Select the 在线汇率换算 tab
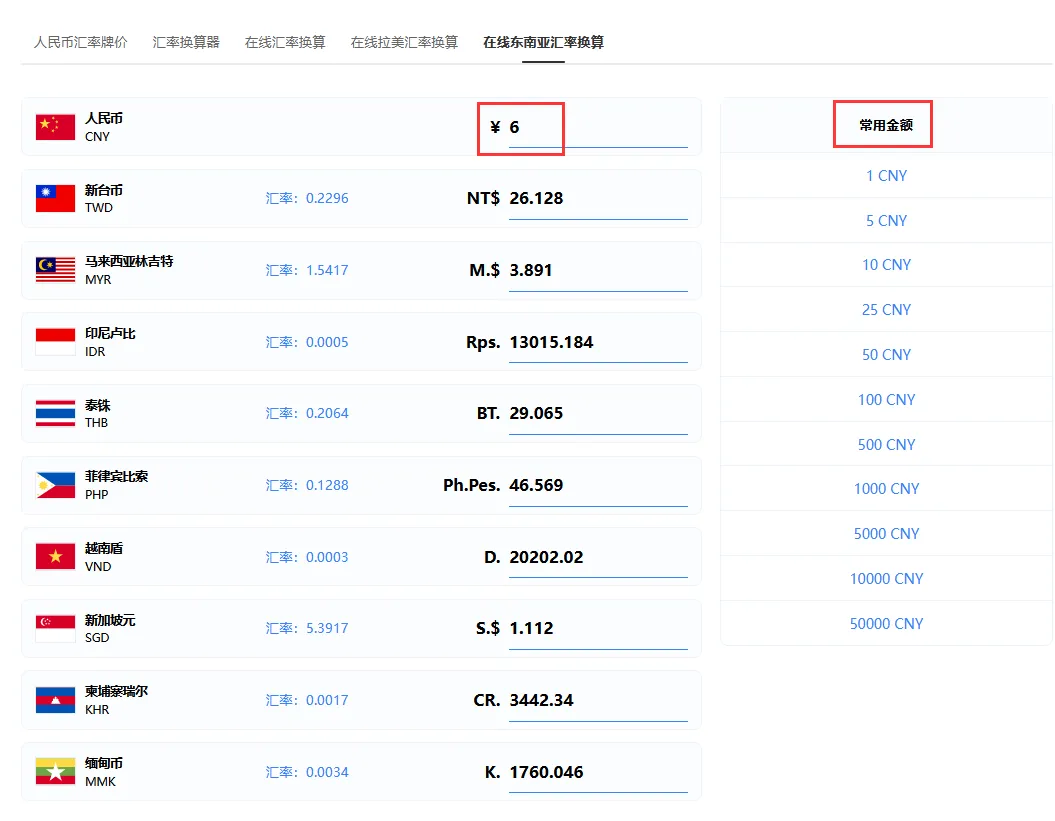The width and height of the screenshot is (1055, 821). point(285,42)
